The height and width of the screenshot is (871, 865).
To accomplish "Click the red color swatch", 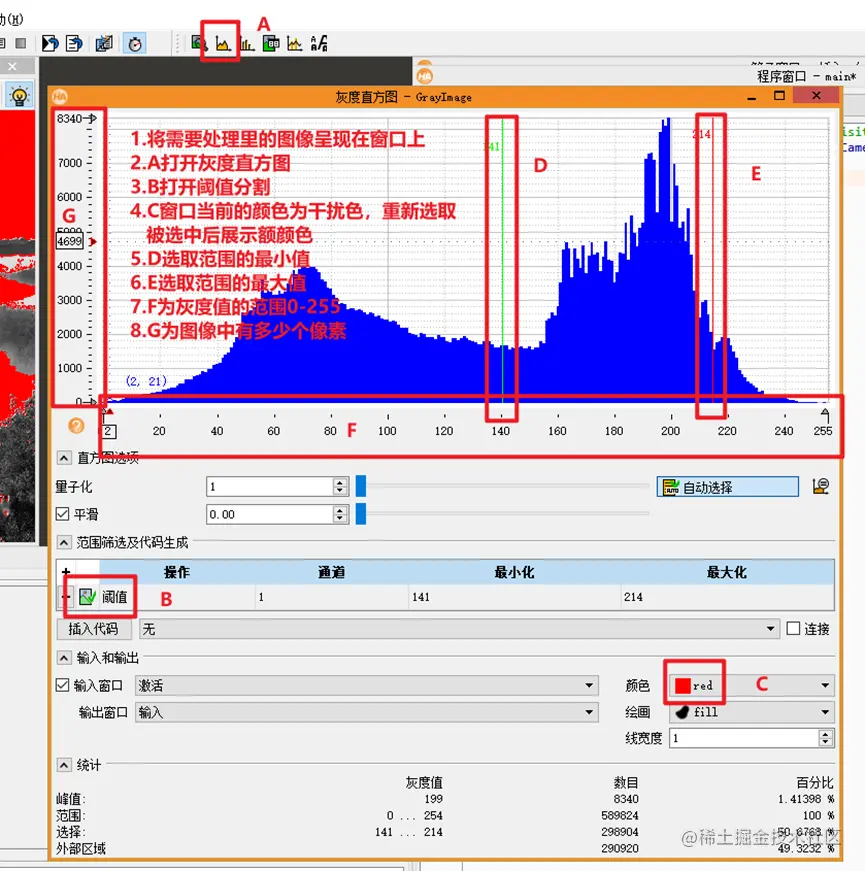I will coord(683,686).
